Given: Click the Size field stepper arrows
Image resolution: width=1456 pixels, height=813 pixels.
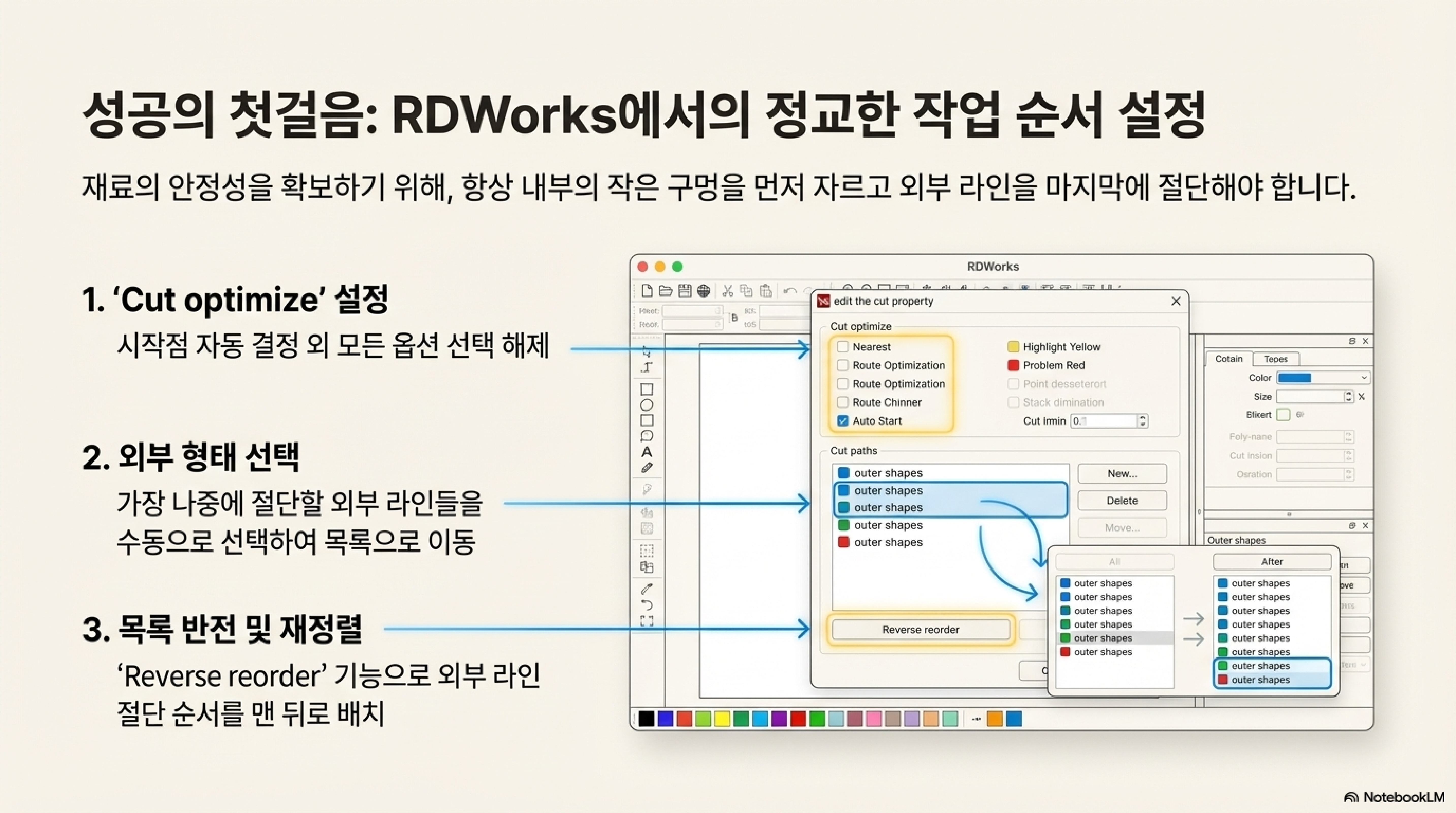Looking at the screenshot, I should (1349, 396).
